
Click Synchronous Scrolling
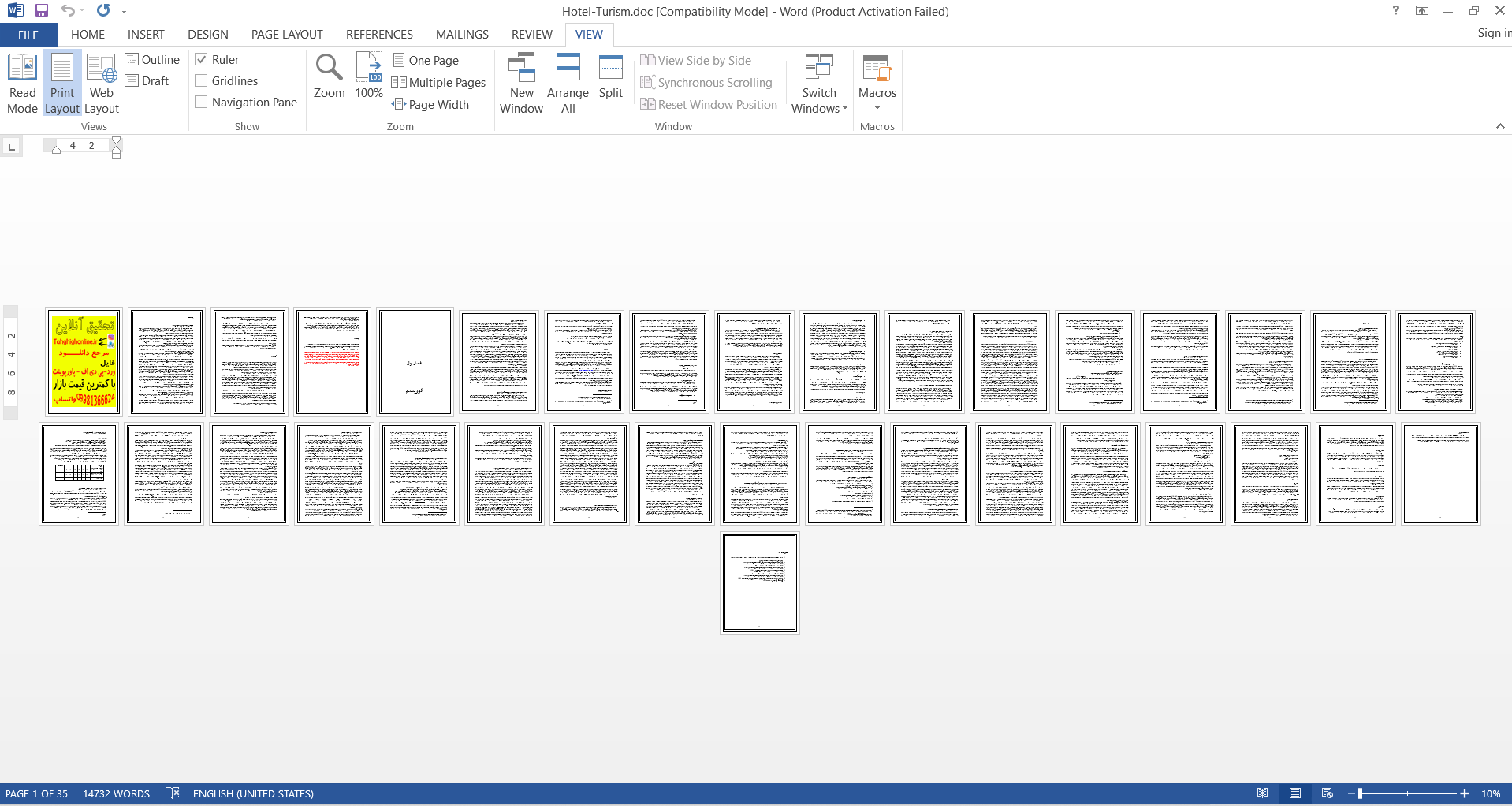(706, 83)
